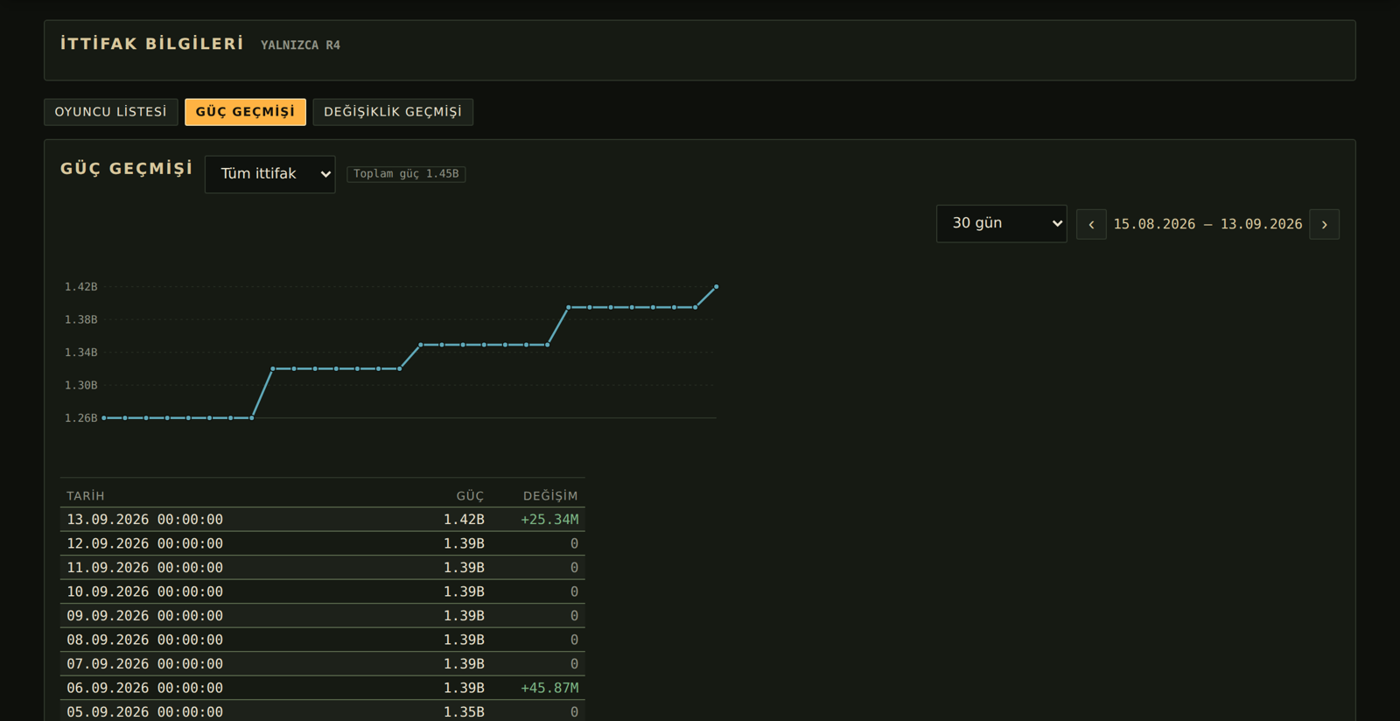Image resolution: width=1400 pixels, height=721 pixels.
Task: Select row 11.09.2026 00:00:00
Action: (322, 568)
